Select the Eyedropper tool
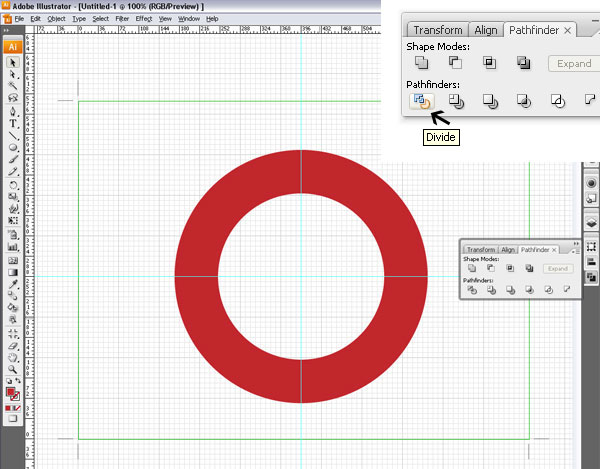 click(x=13, y=284)
